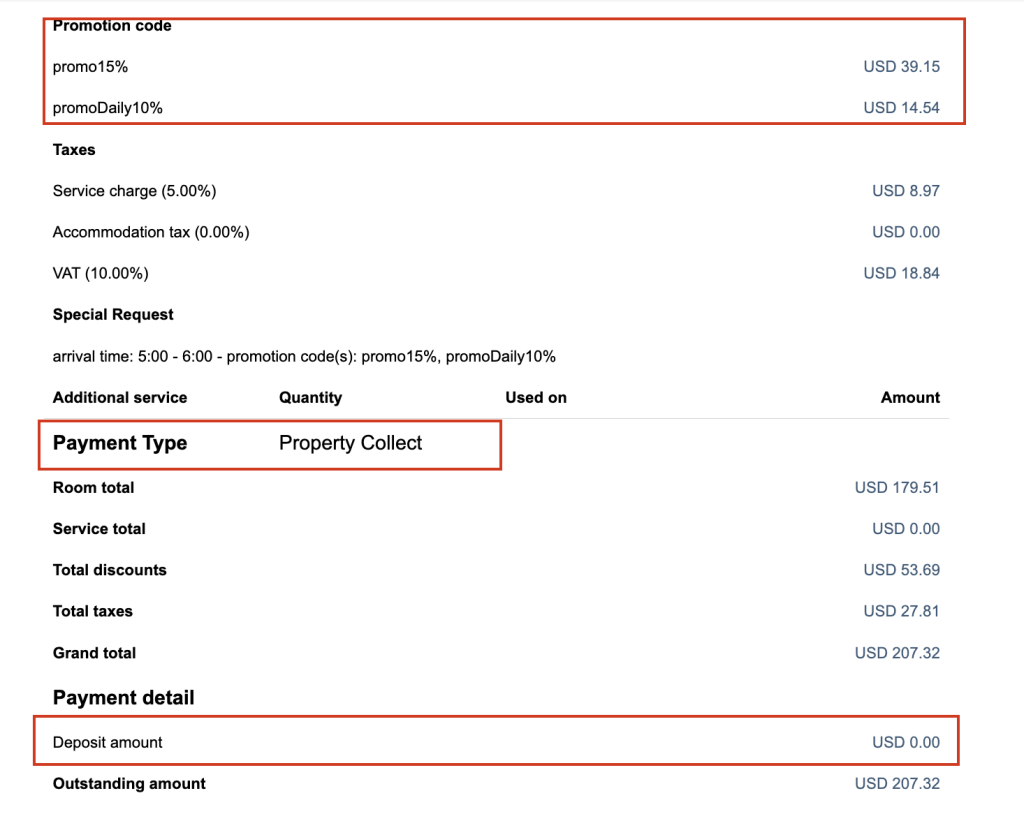Click the promoDaily10% amount USD 14.54
The width and height of the screenshot is (1024, 828).
901,108
